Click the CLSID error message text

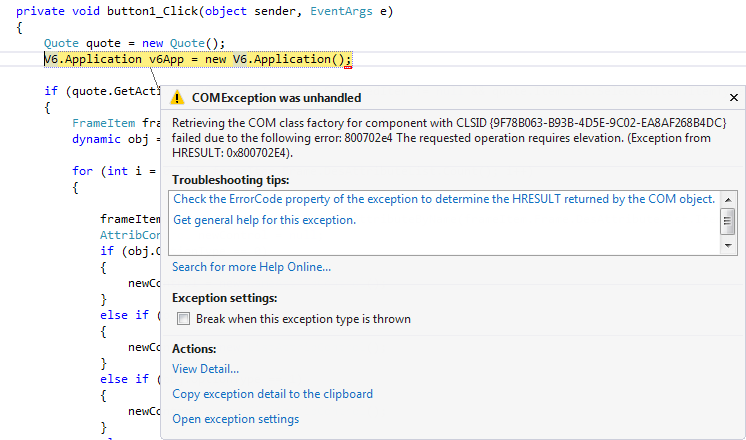click(449, 138)
